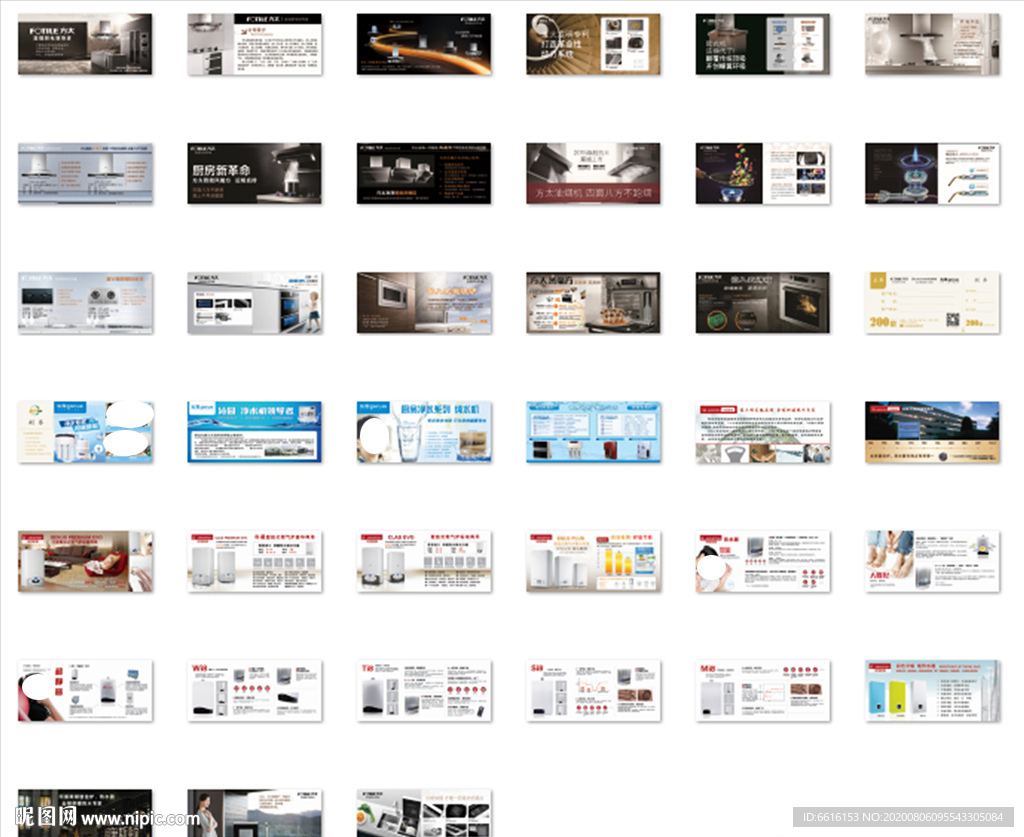Open the dark oven with roast chicken page
Viewport: 1024px width, 837px height.
[763, 303]
